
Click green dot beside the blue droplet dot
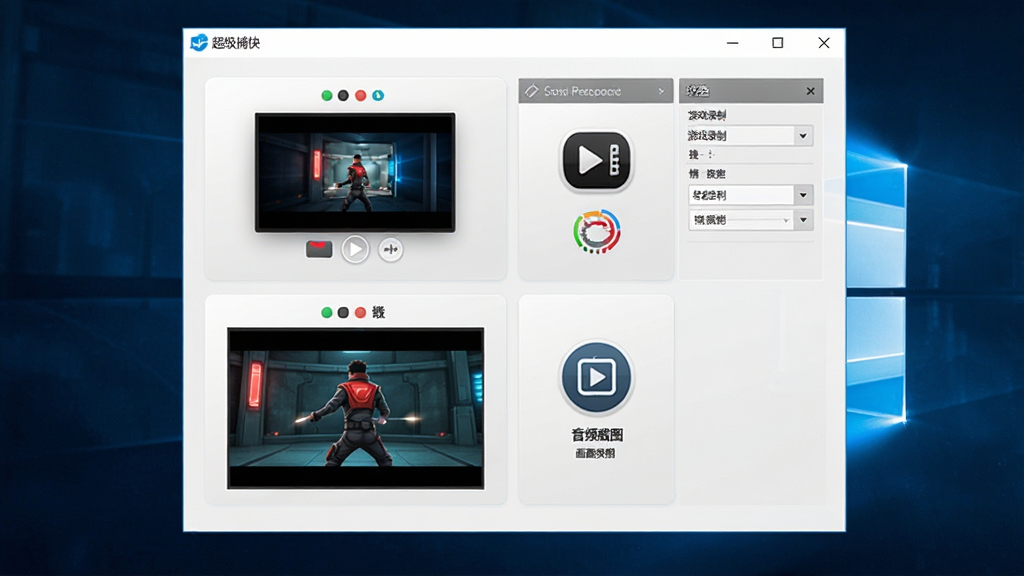[x=327, y=95]
